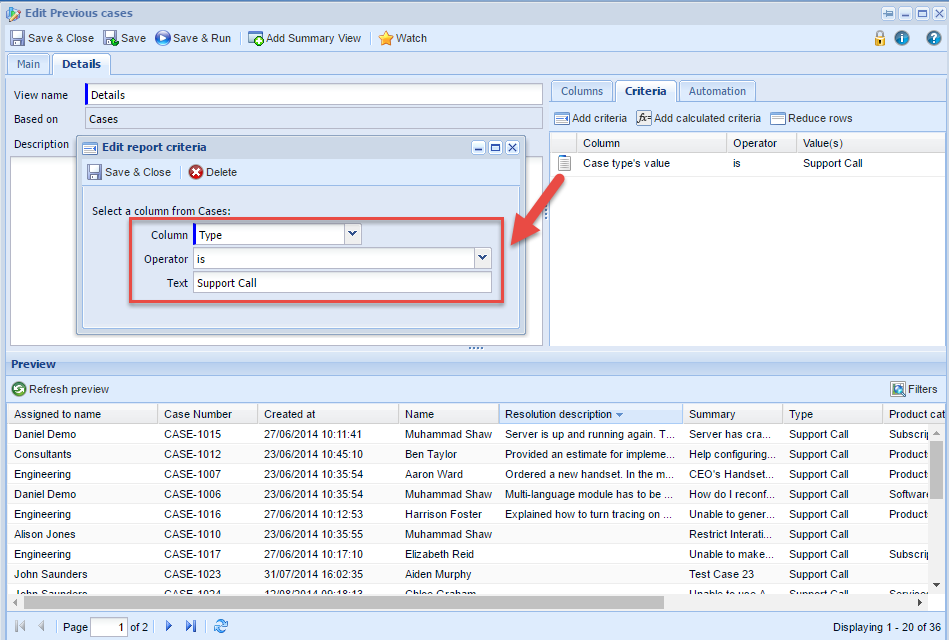Select the Criteria tab
The height and width of the screenshot is (640, 949).
click(645, 91)
